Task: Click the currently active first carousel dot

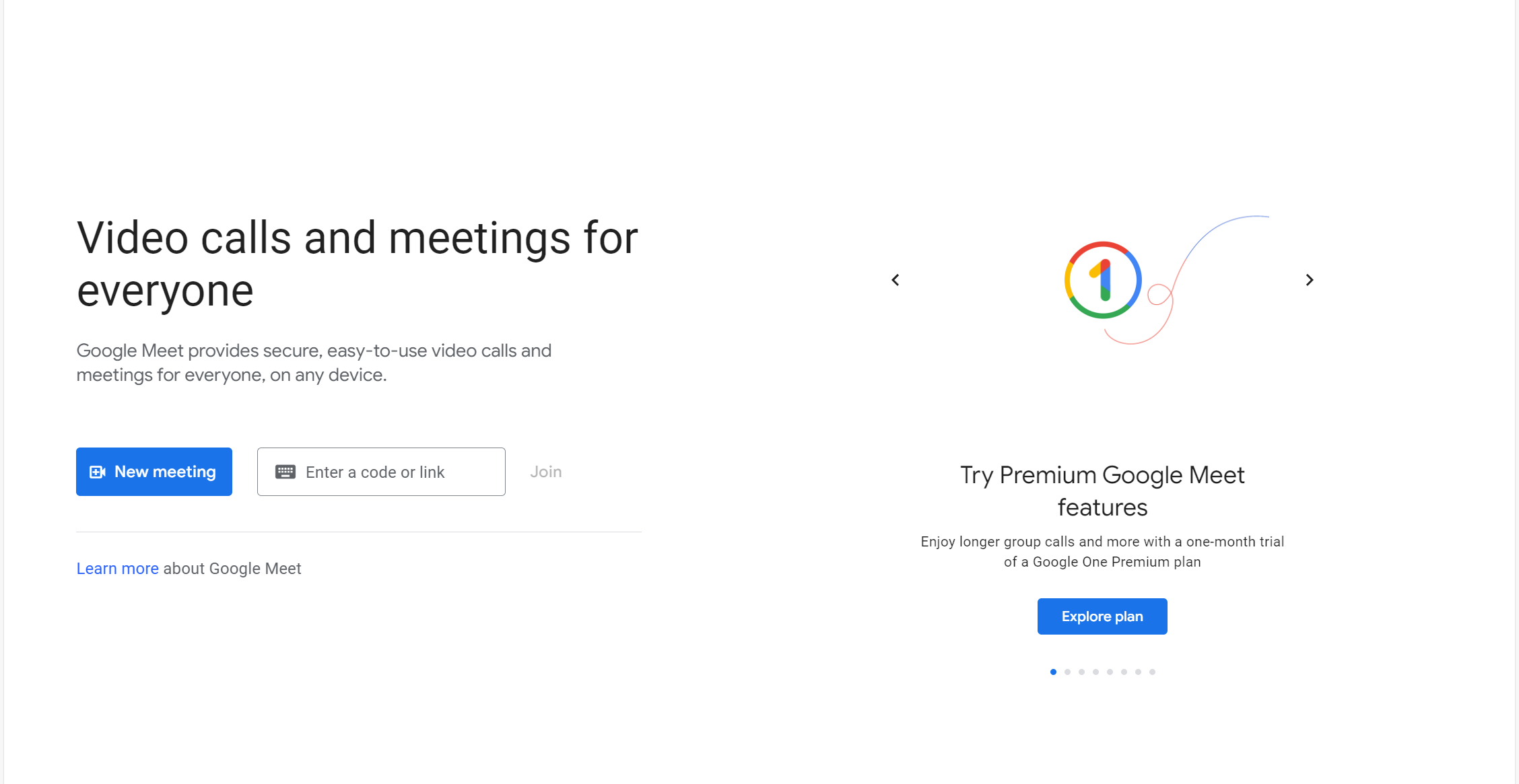Action: (x=1053, y=672)
